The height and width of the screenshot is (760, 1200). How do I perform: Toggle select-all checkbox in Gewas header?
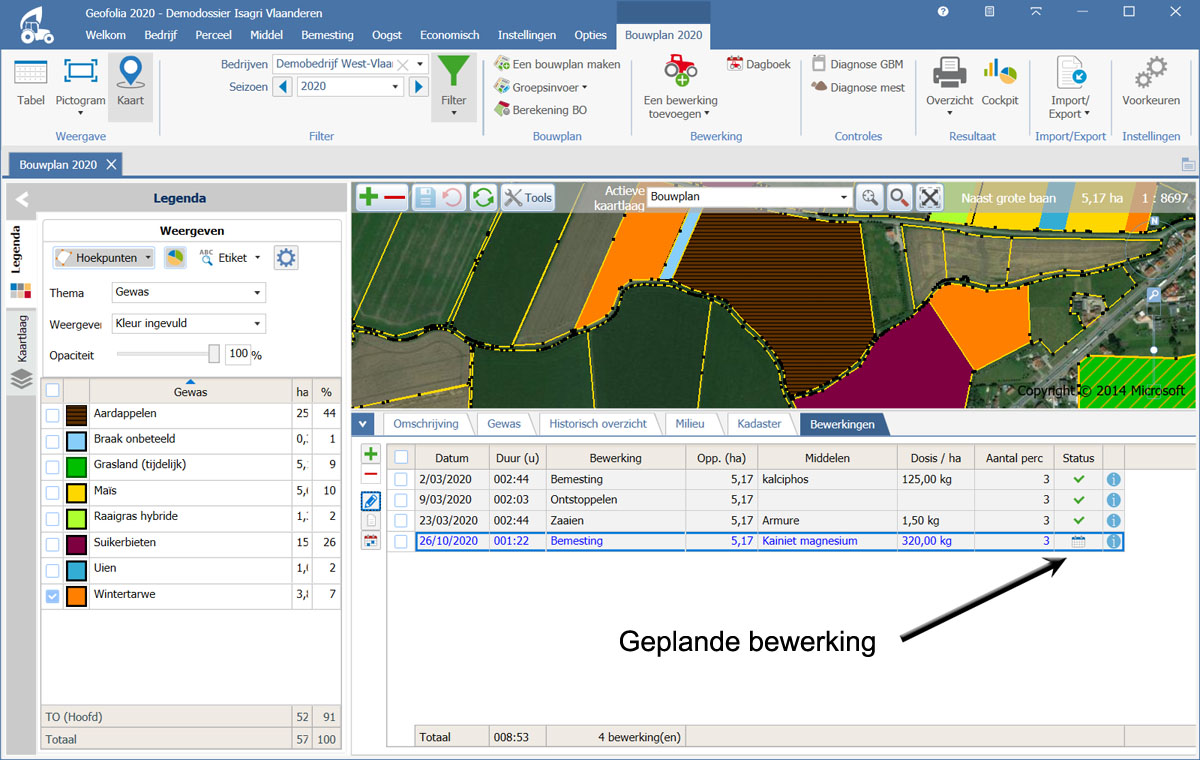pos(52,391)
